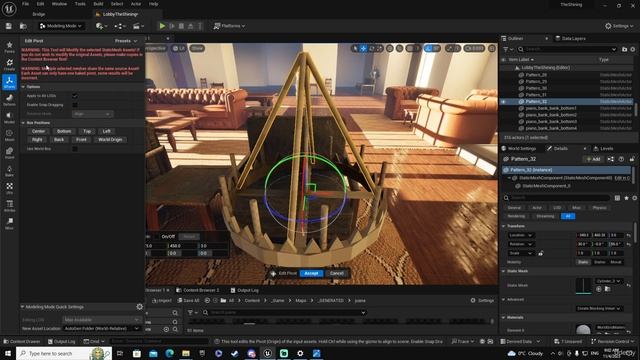Collapse the Options section
The image size is (640, 360).
(x=23, y=87)
